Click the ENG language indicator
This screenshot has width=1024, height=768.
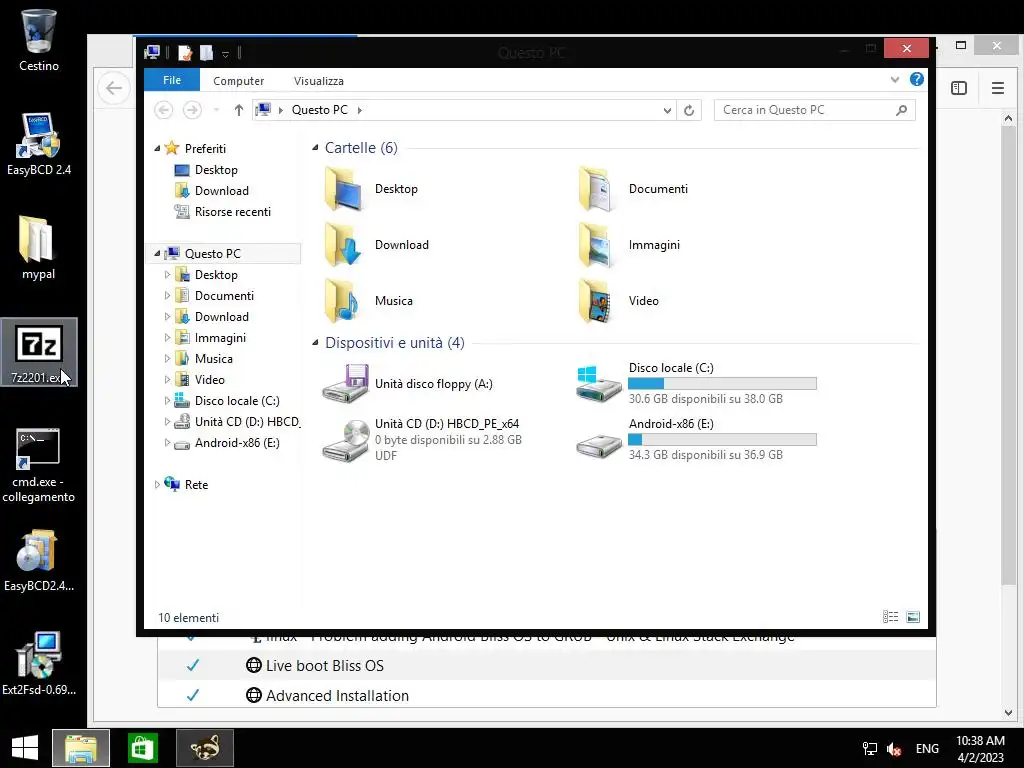pyautogui.click(x=927, y=749)
